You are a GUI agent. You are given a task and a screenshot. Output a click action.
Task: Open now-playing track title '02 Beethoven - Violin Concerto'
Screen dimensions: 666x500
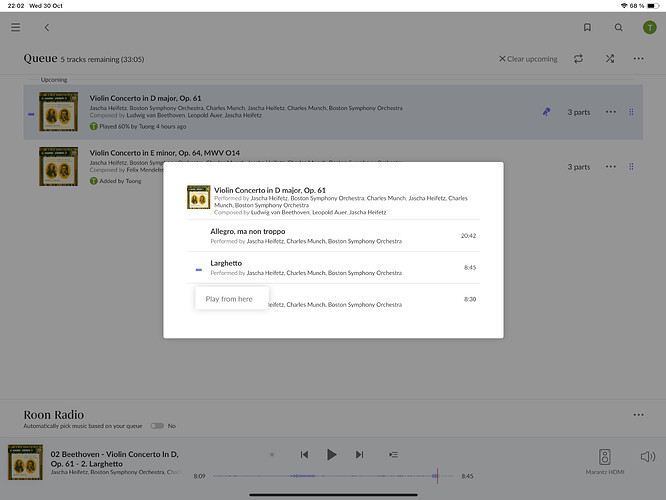(114, 459)
